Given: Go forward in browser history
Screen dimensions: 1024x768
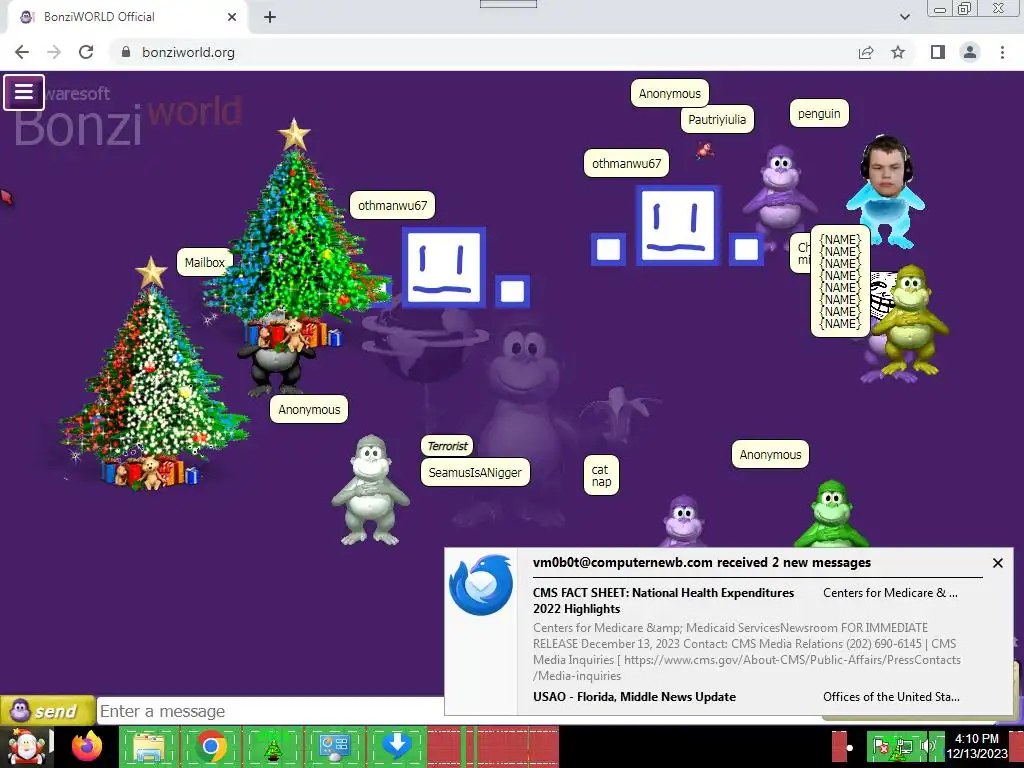Looking at the screenshot, I should 54,52.
